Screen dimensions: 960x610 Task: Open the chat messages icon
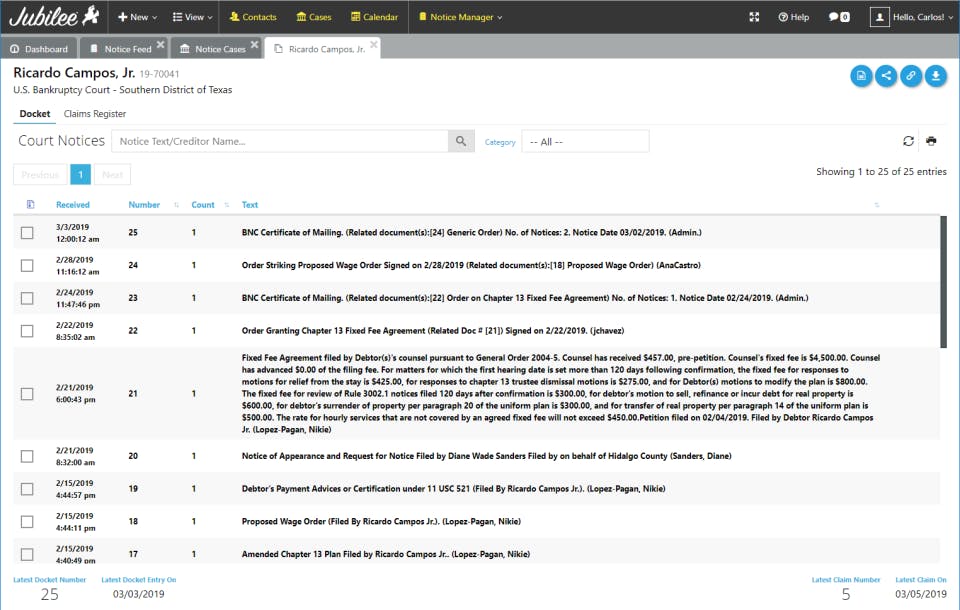pyautogui.click(x=839, y=17)
